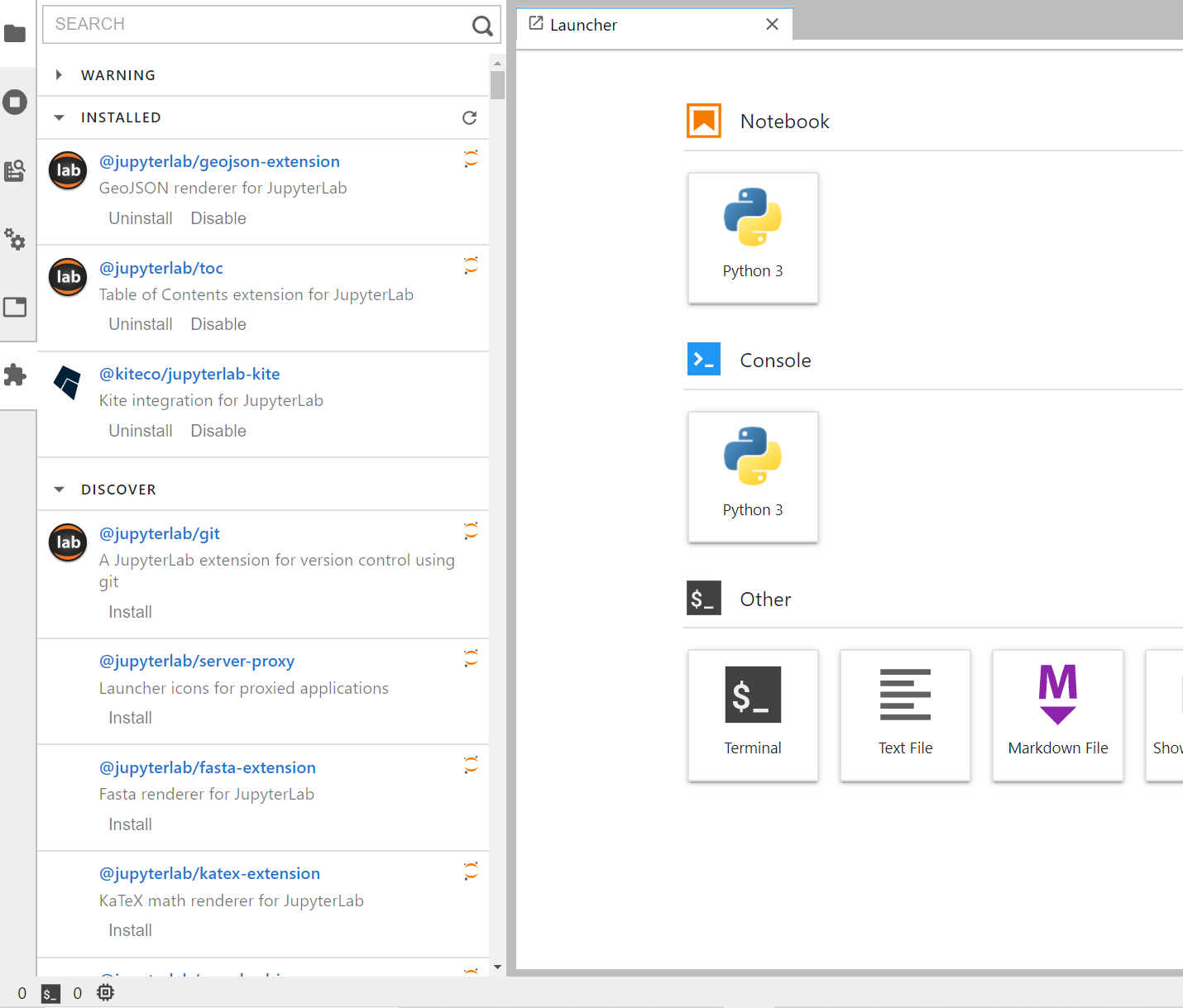1183x1008 pixels.
Task: Collapse the INSTALLED section
Action: [x=59, y=117]
